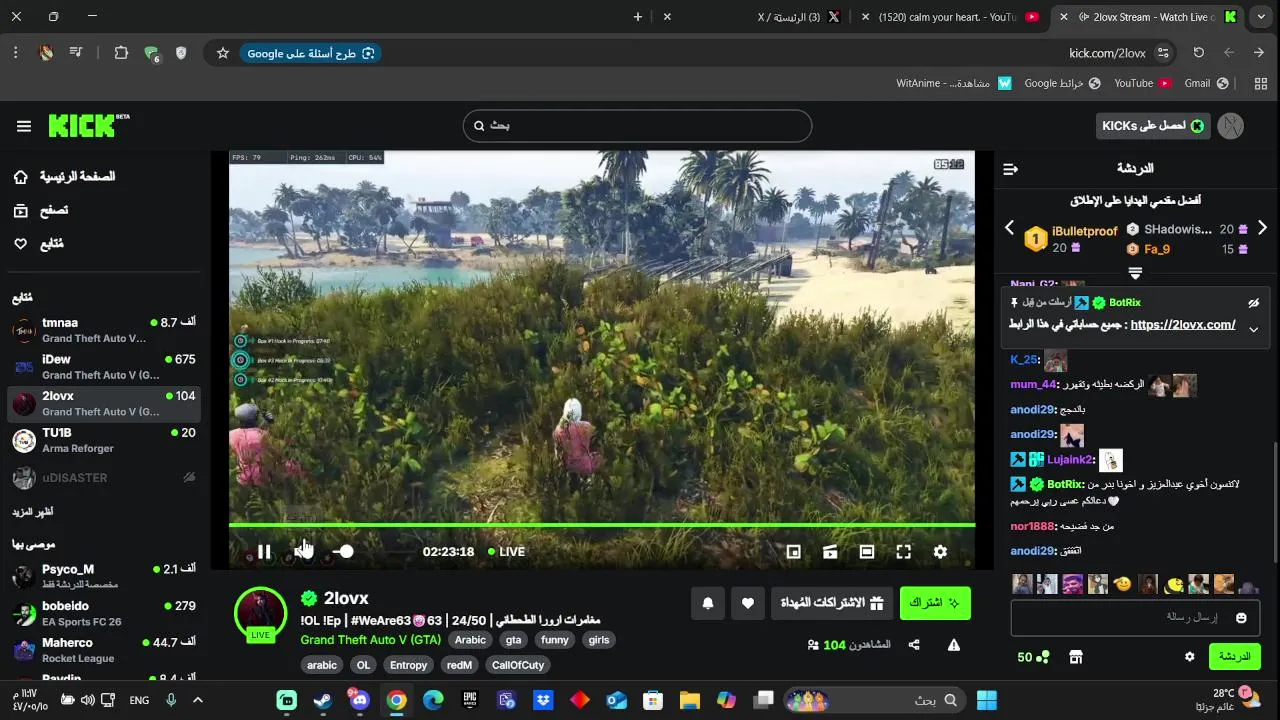Viewport: 1280px width, 720px height.
Task: Open the 2lovx streamer avatar
Action: point(260,613)
